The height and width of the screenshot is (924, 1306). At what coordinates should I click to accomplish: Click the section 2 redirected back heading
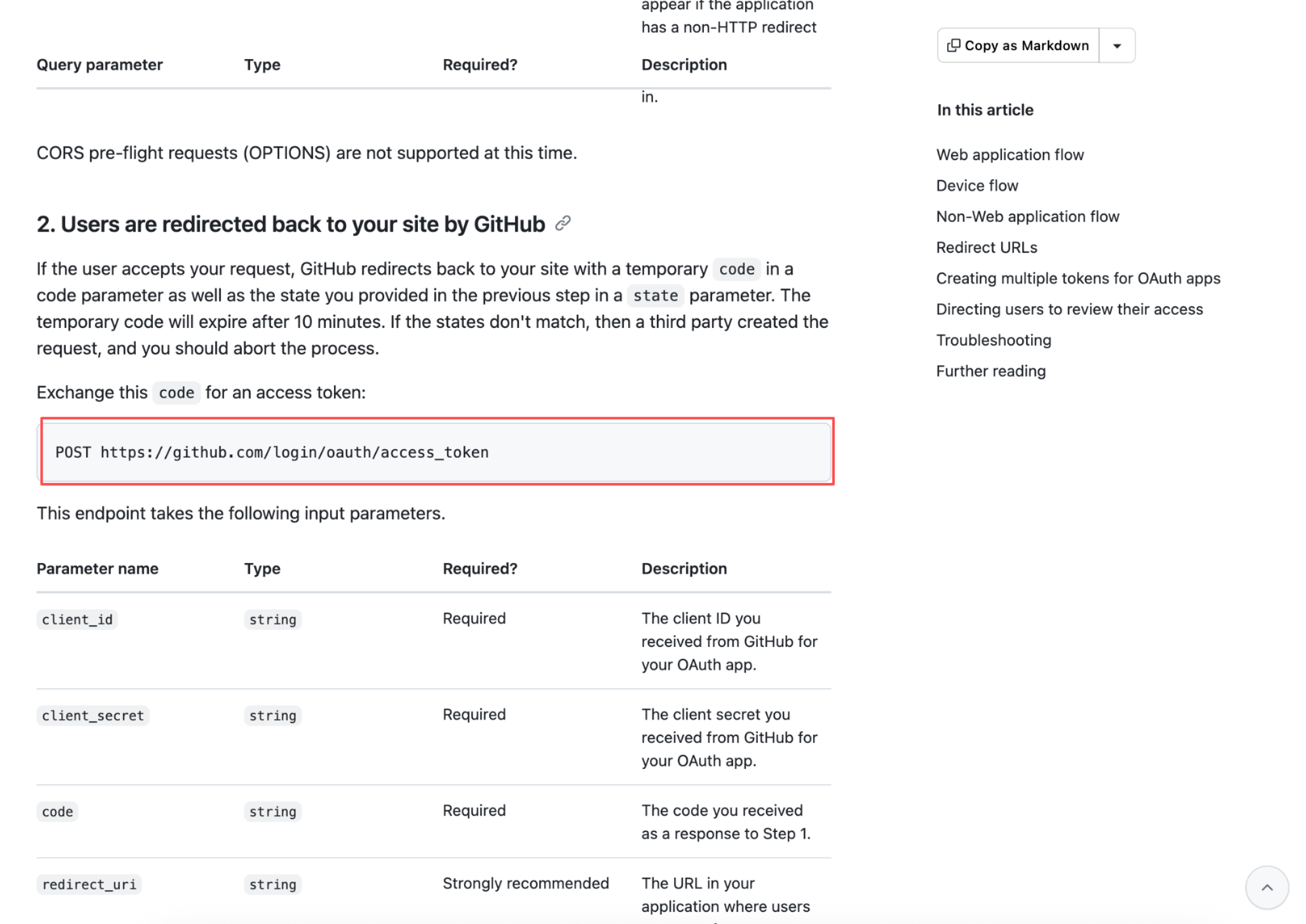pyautogui.click(x=291, y=224)
